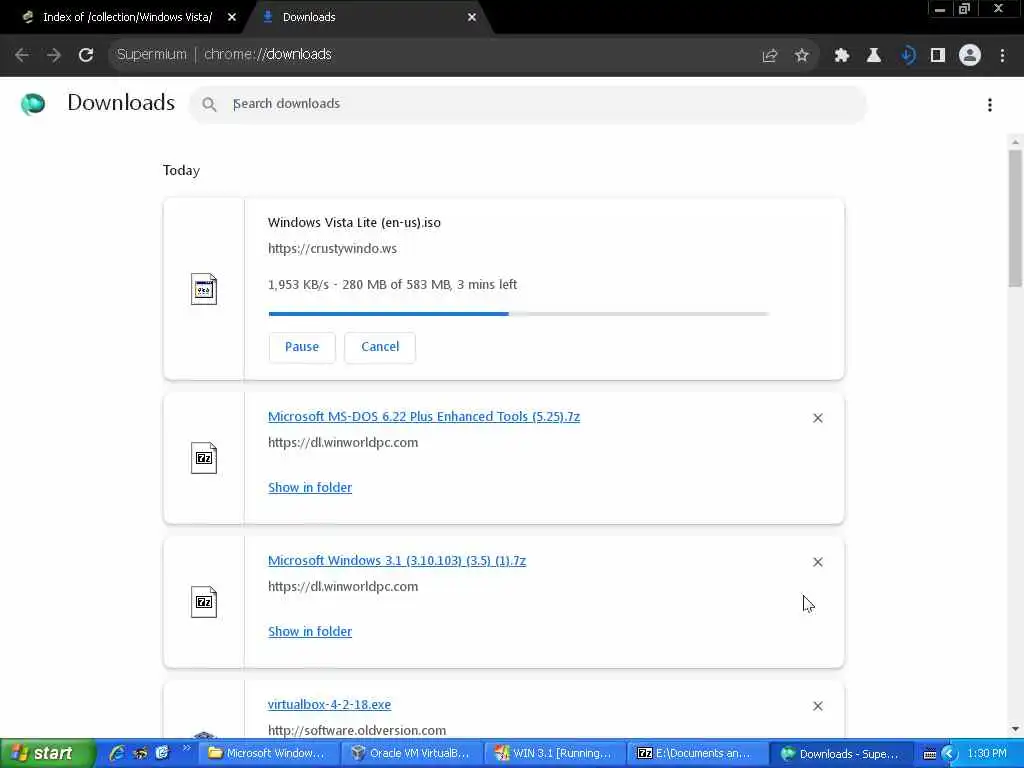Click in the Search downloads field
This screenshot has width=1024, height=768.
[x=528, y=104]
